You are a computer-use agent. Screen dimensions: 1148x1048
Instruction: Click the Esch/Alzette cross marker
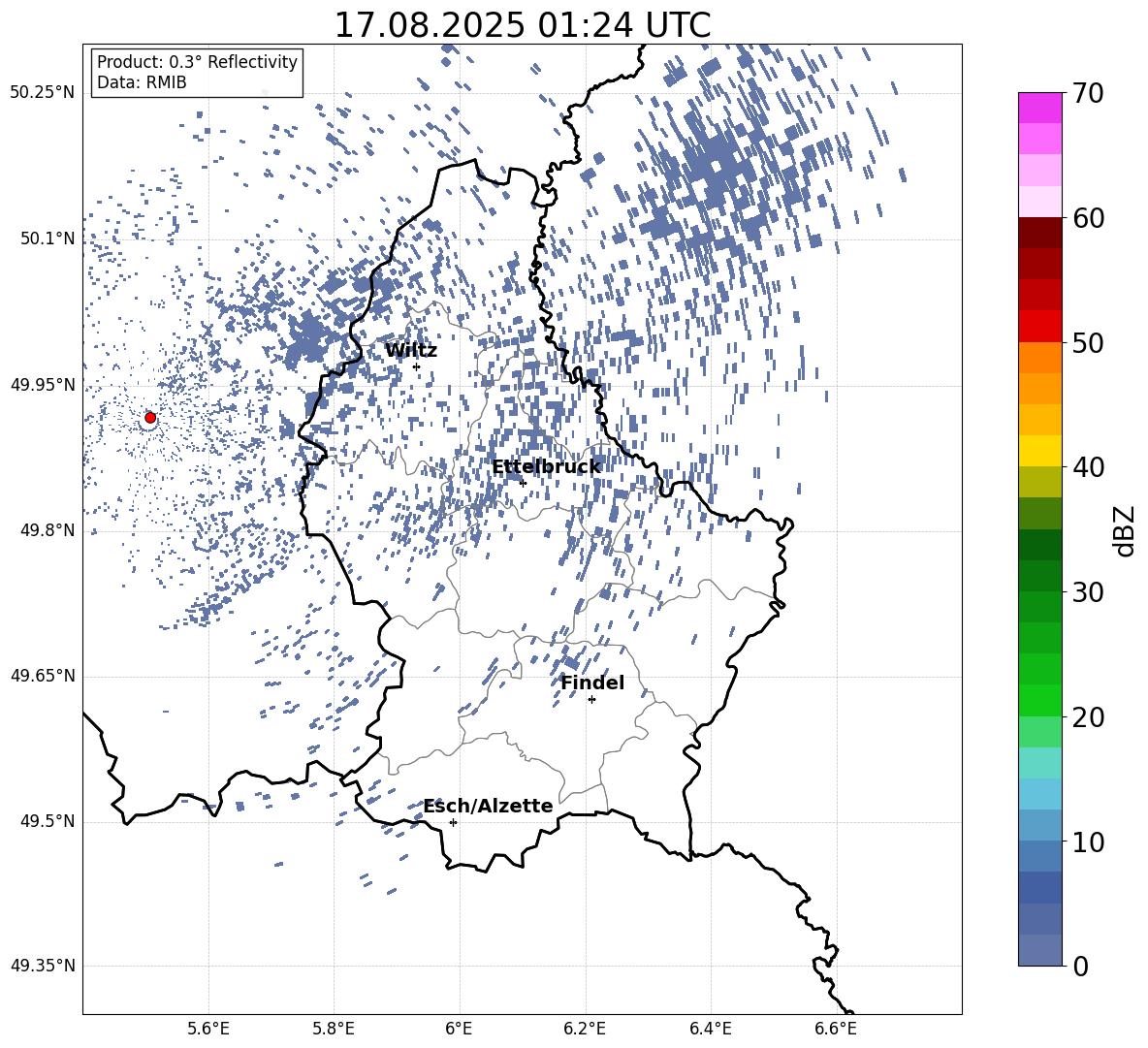coord(453,822)
